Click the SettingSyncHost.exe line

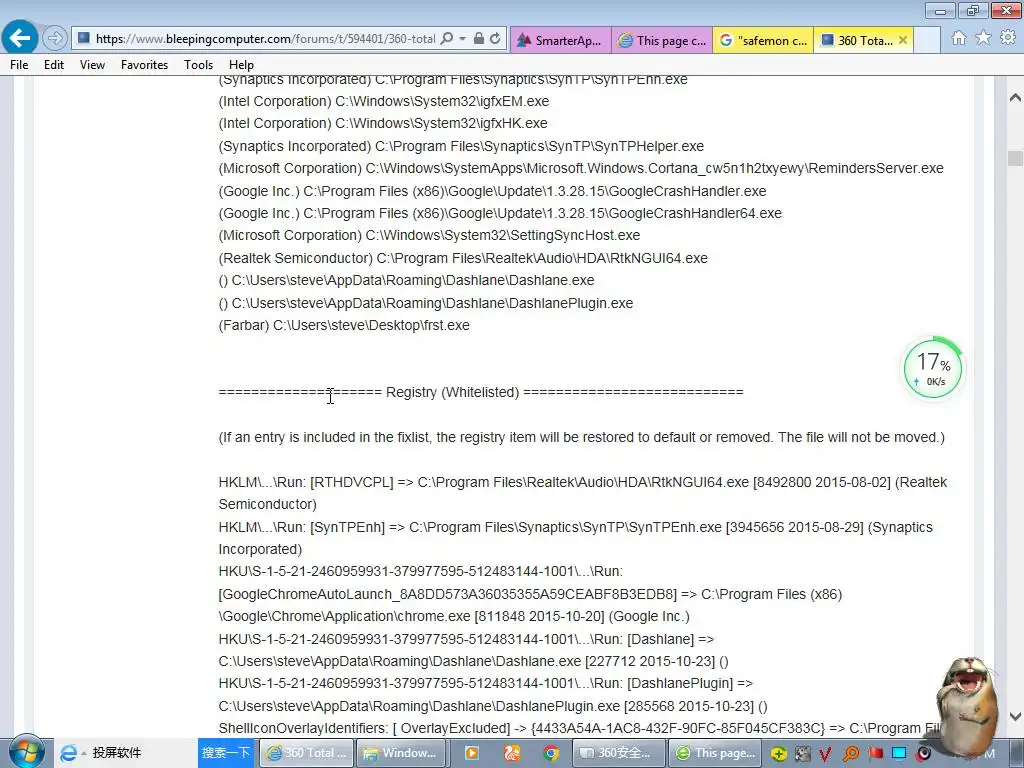(x=429, y=235)
